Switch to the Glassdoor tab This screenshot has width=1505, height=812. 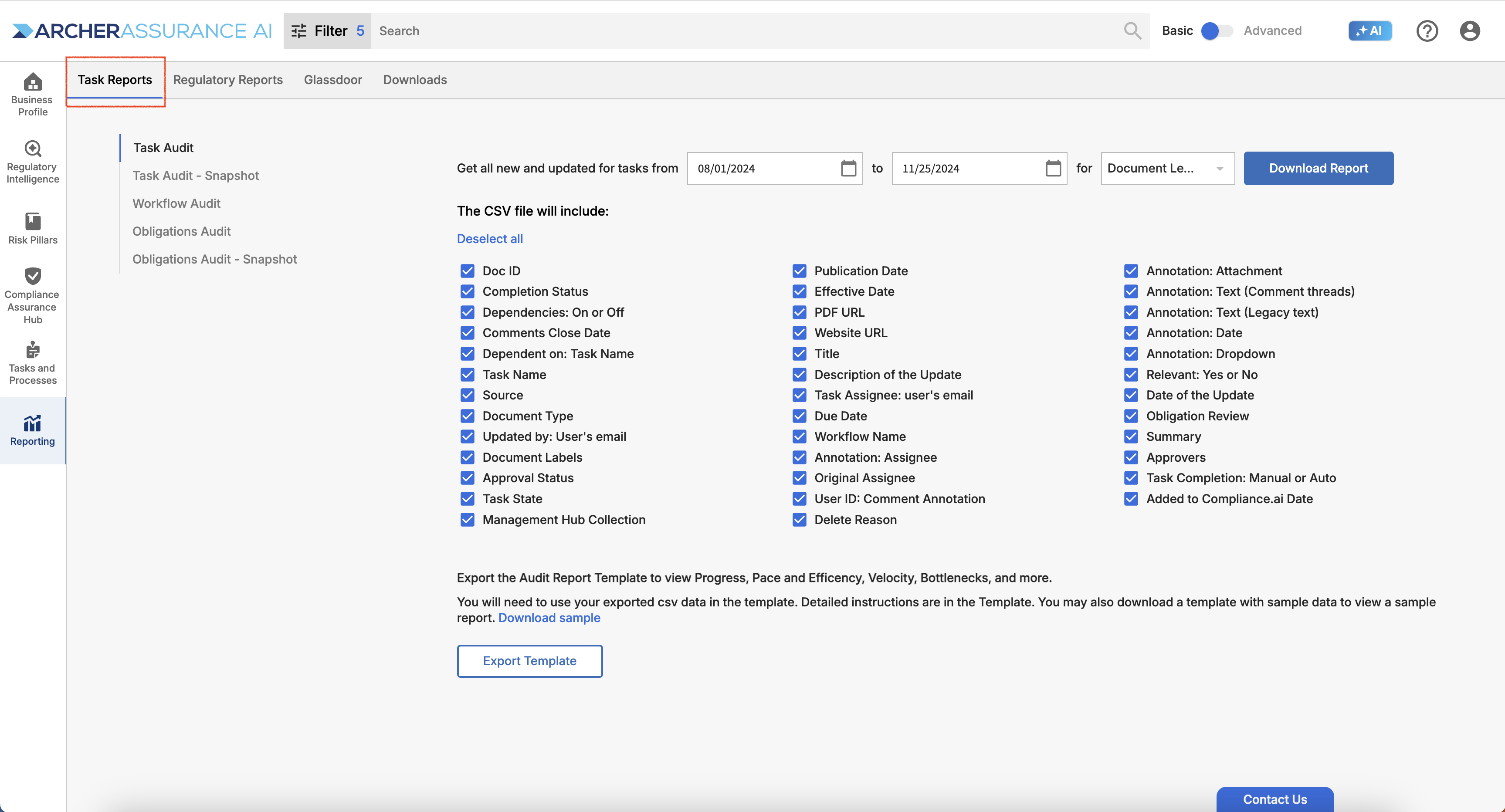[333, 80]
